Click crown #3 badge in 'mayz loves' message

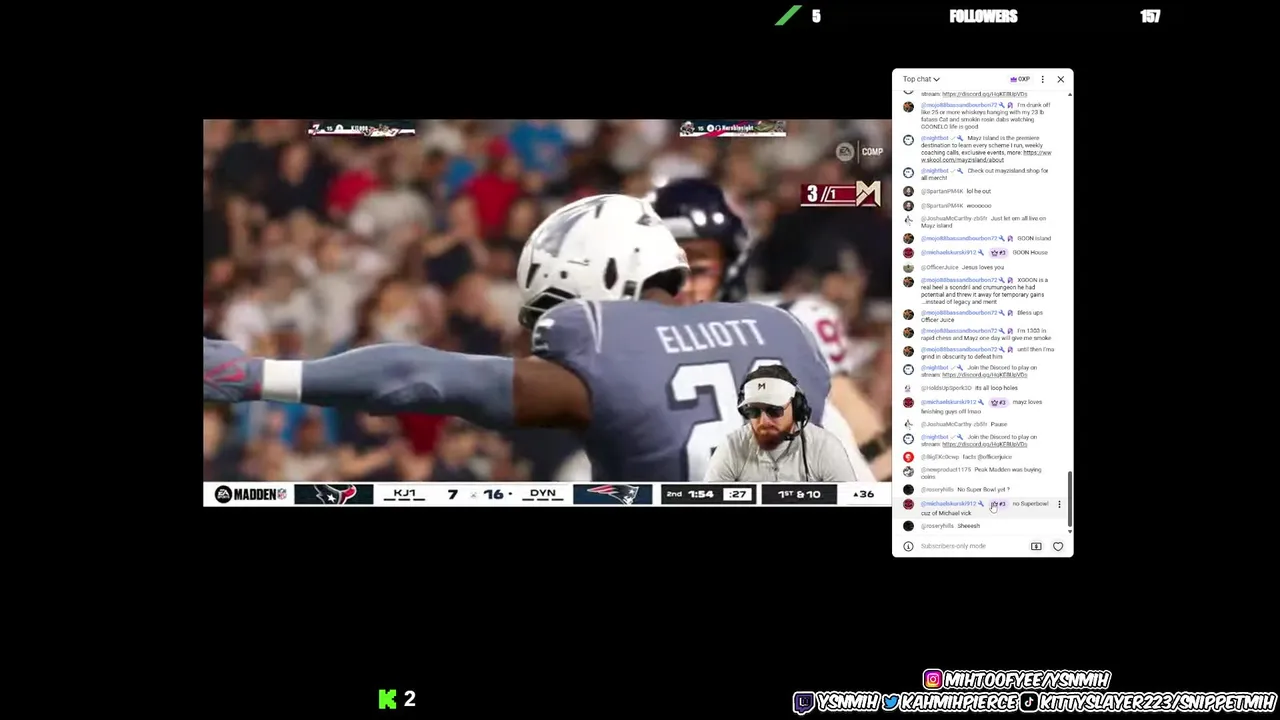998,402
